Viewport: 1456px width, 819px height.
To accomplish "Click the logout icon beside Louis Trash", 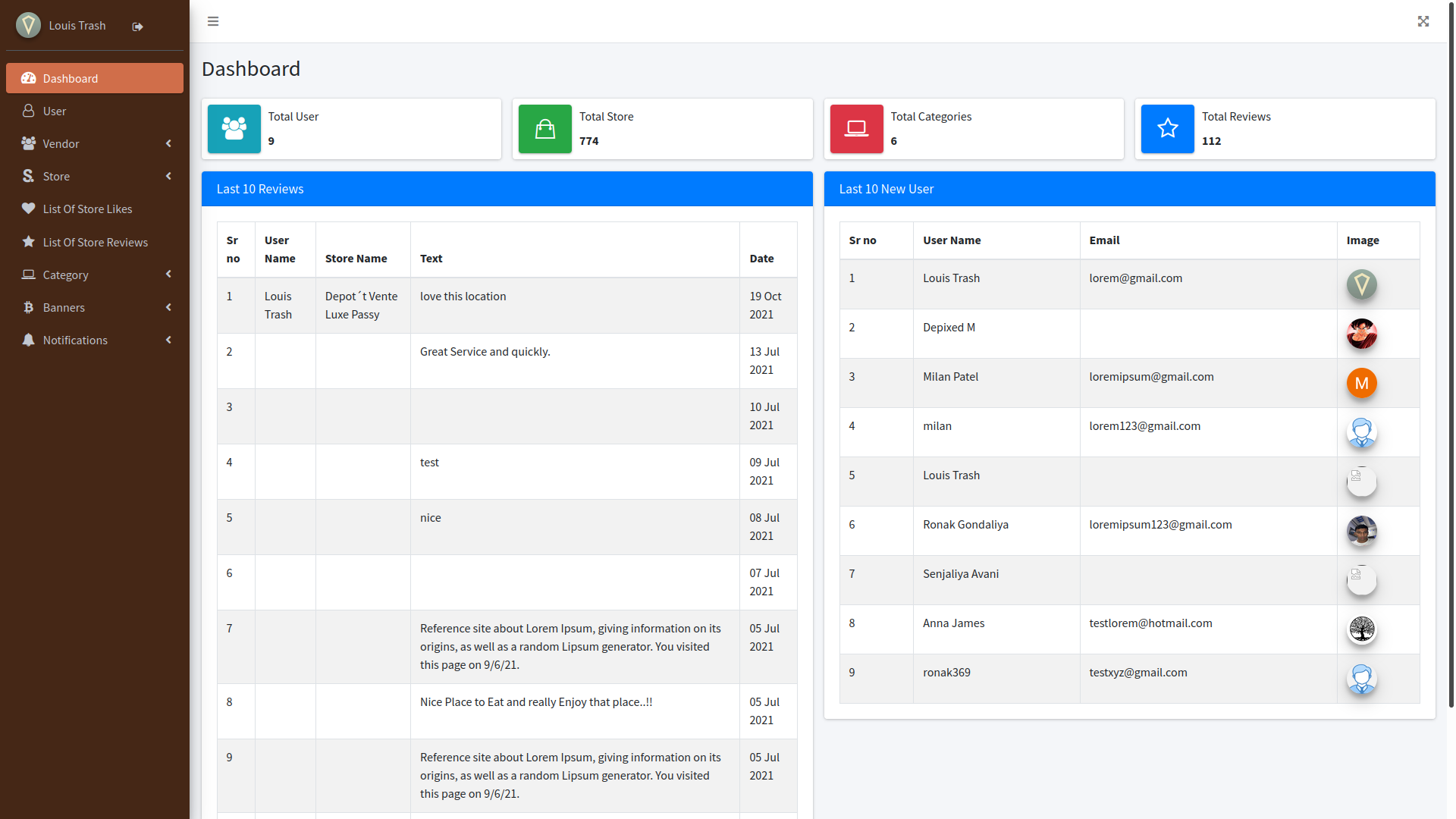I will [x=137, y=27].
